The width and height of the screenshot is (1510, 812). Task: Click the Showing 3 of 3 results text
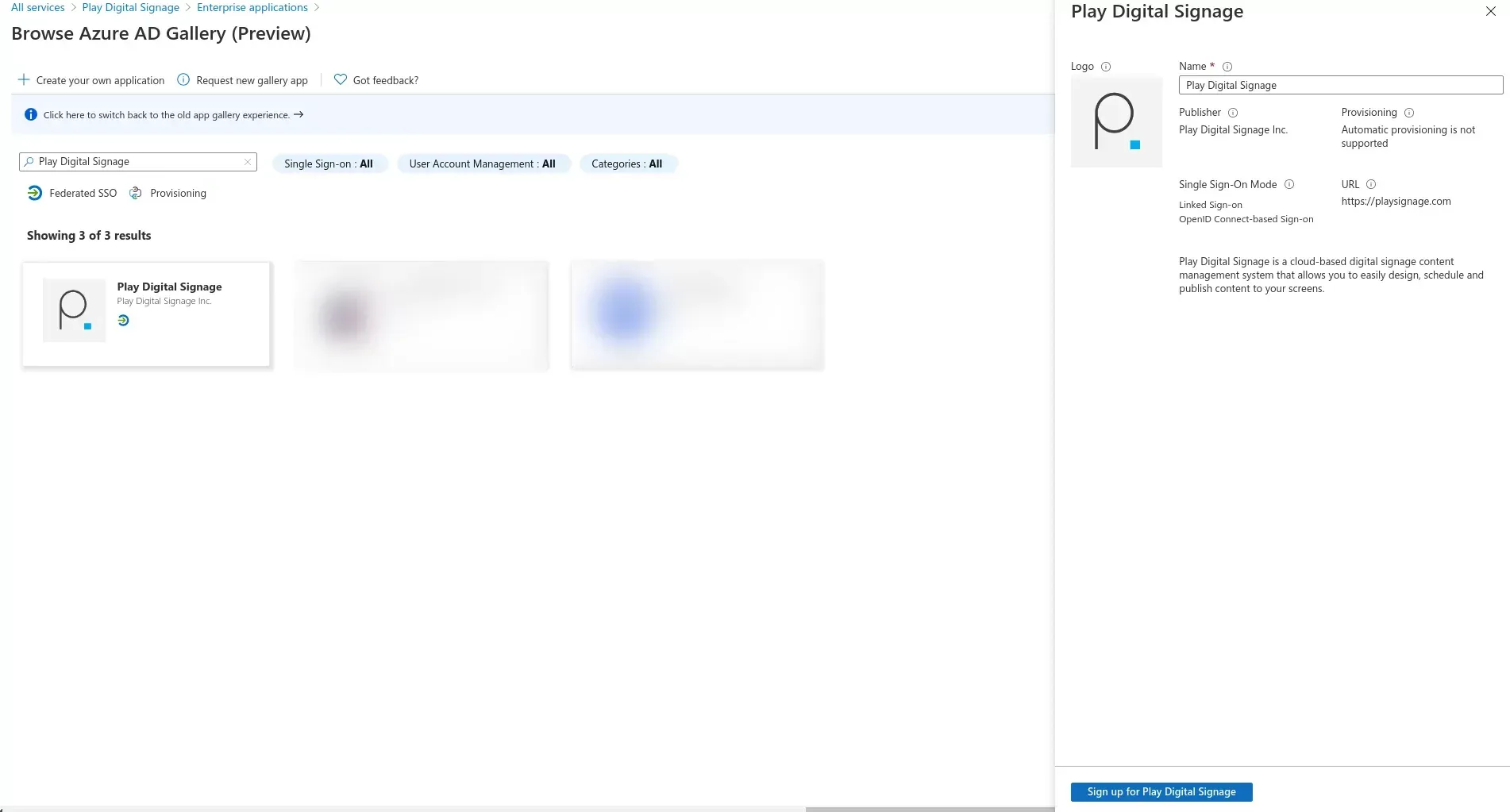click(x=89, y=236)
